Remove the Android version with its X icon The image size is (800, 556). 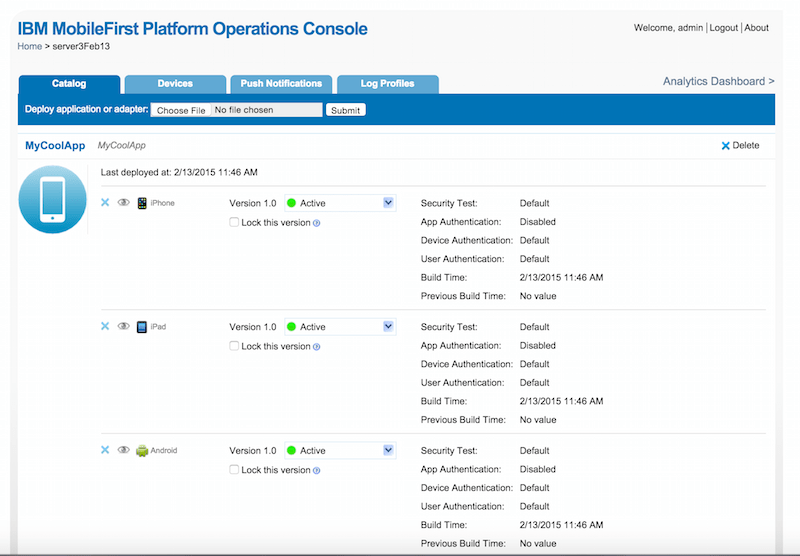click(105, 450)
